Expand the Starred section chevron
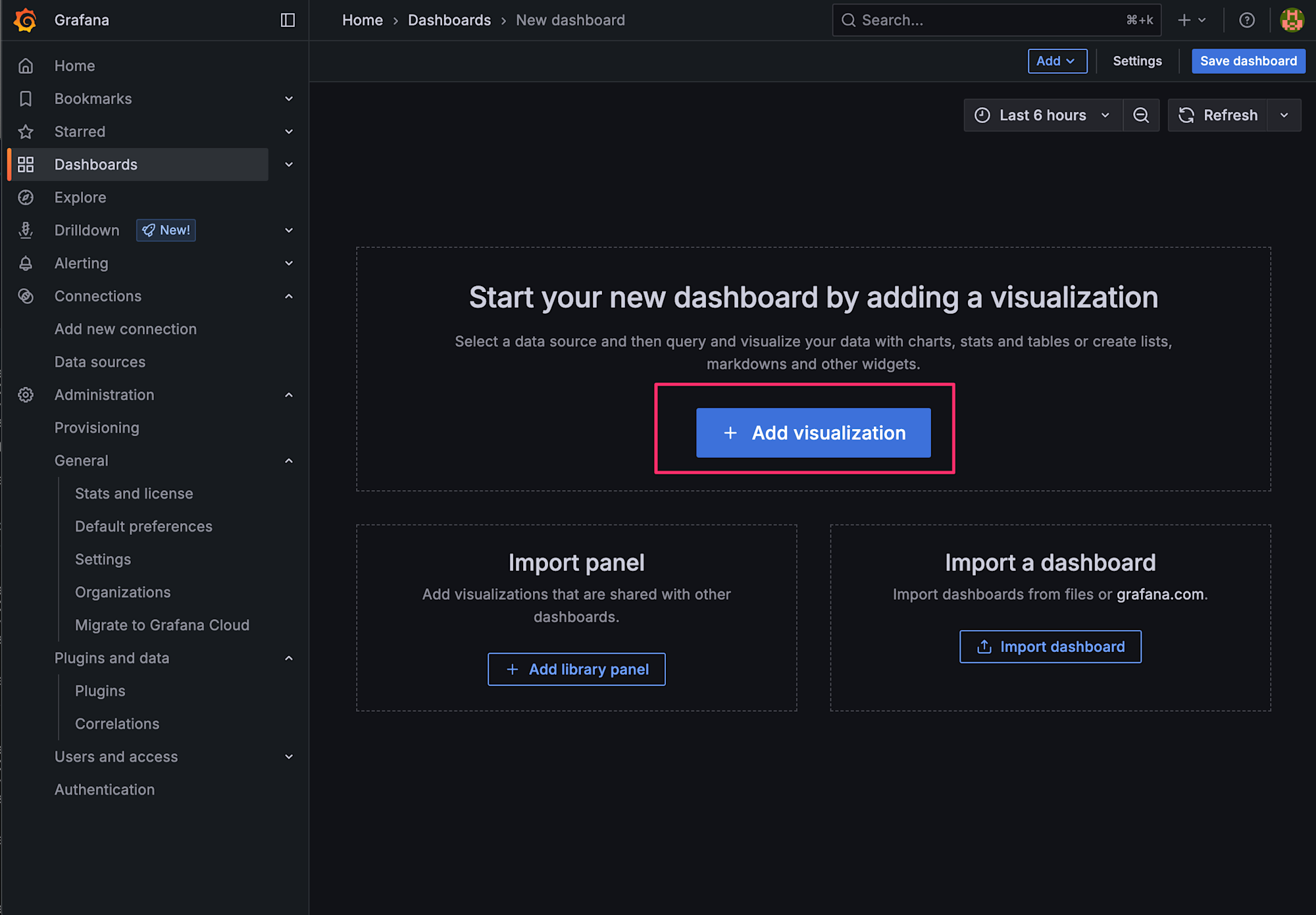The height and width of the screenshot is (915, 1316). 289,132
